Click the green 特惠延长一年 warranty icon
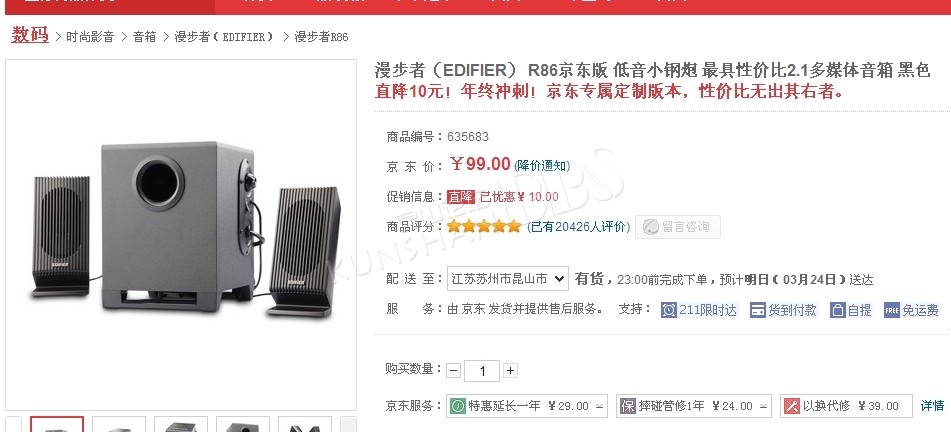The height and width of the screenshot is (432, 951). point(457,406)
